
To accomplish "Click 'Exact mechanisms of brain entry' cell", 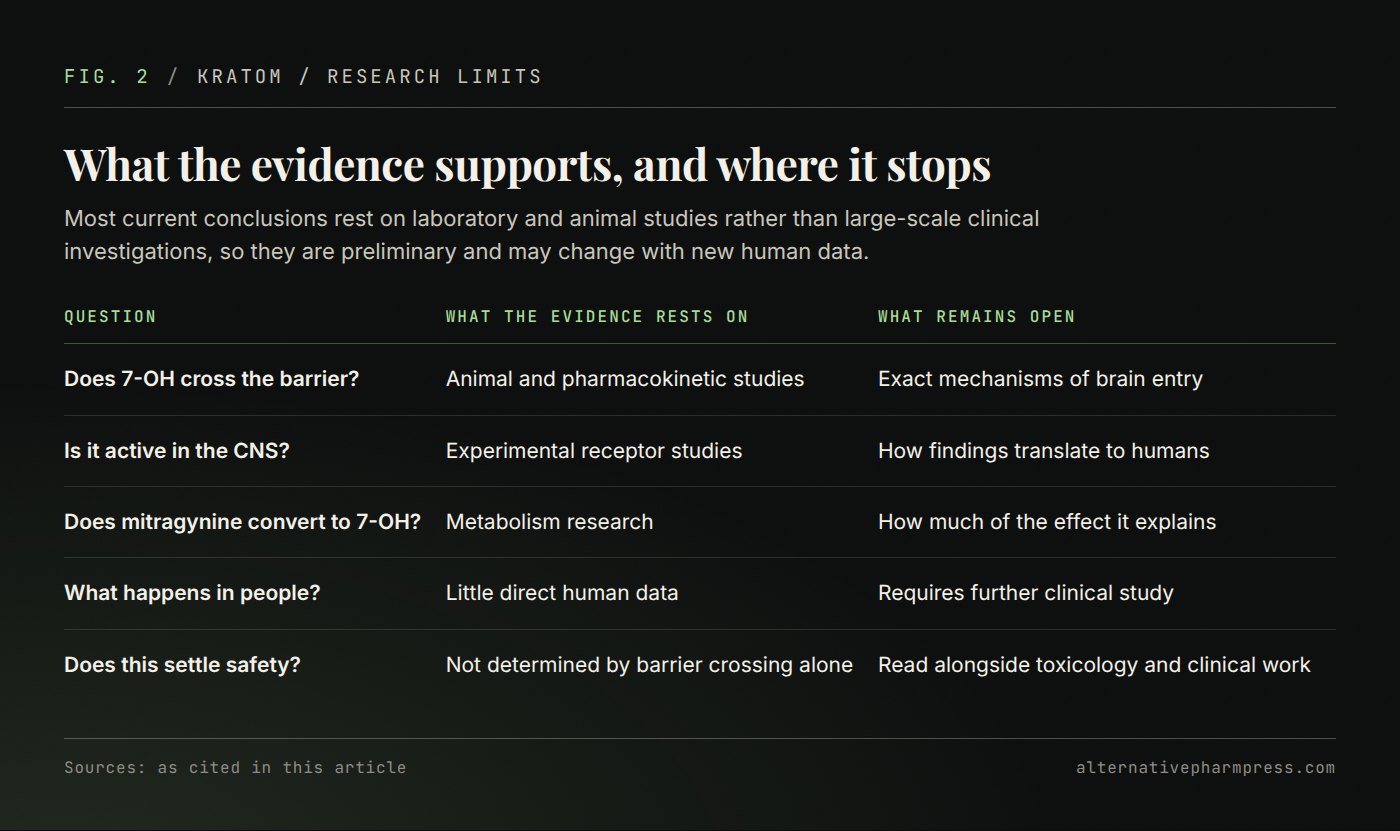I will tap(1040, 379).
